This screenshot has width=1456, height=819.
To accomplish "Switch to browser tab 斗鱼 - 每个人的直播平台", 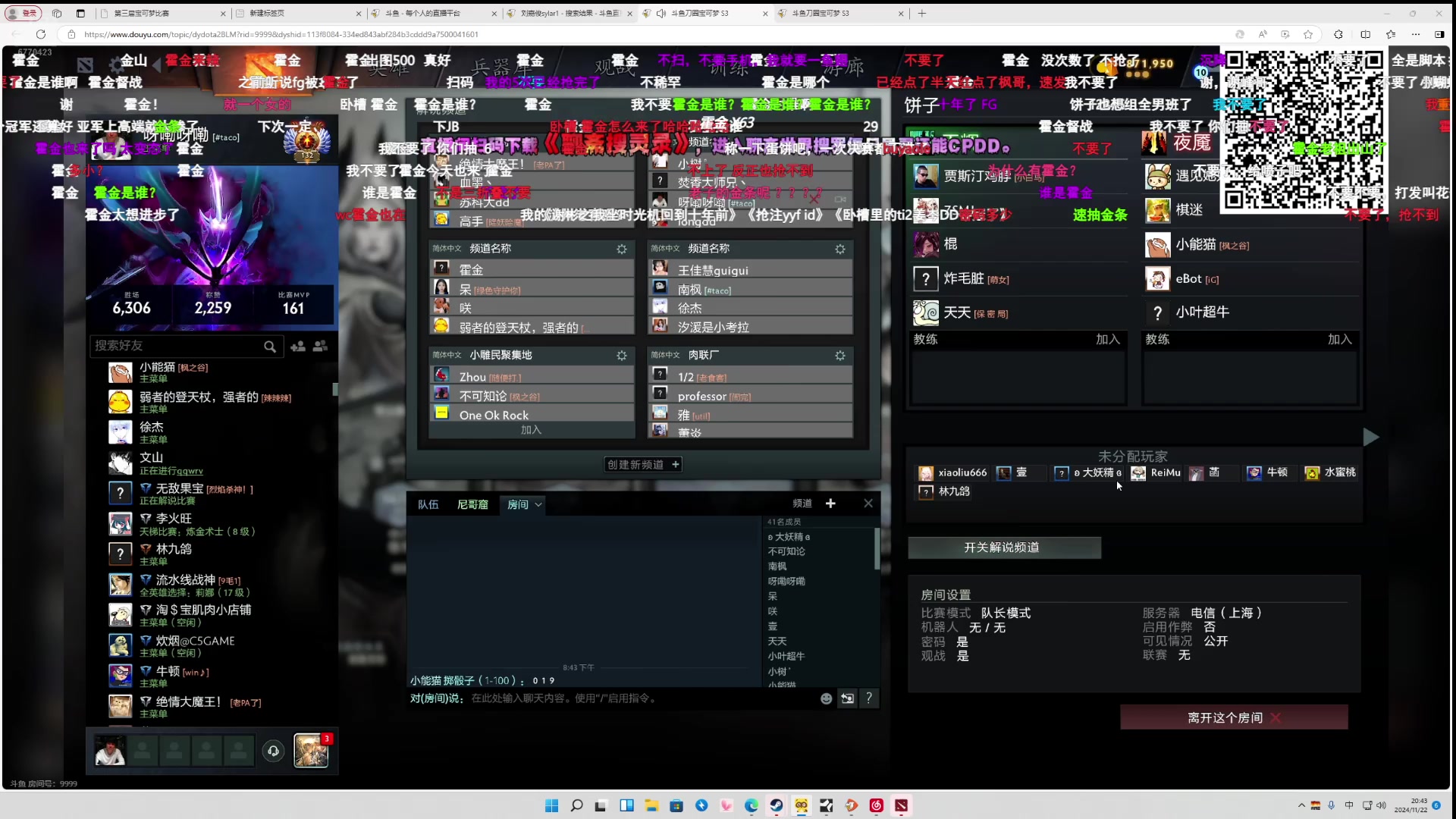I will click(x=434, y=13).
